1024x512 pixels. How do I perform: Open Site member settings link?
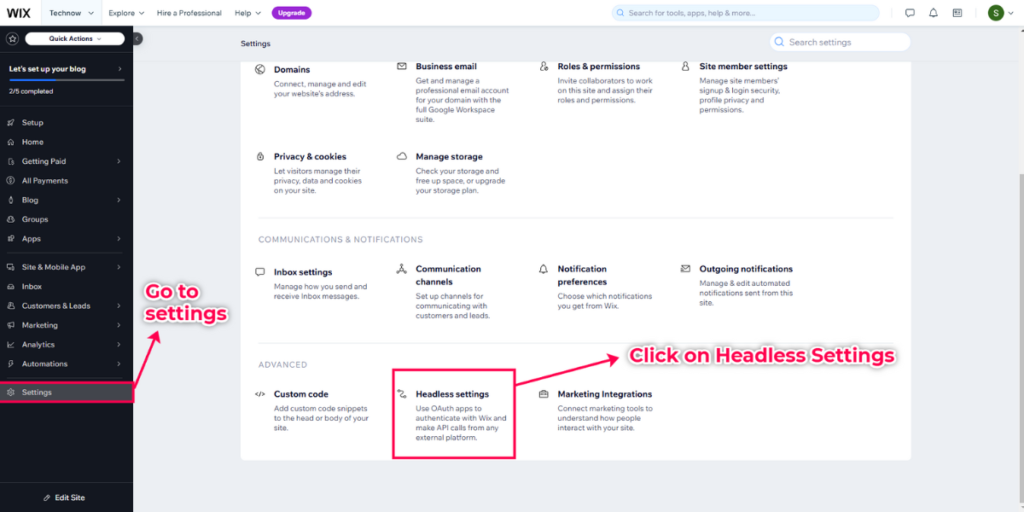[743, 67]
